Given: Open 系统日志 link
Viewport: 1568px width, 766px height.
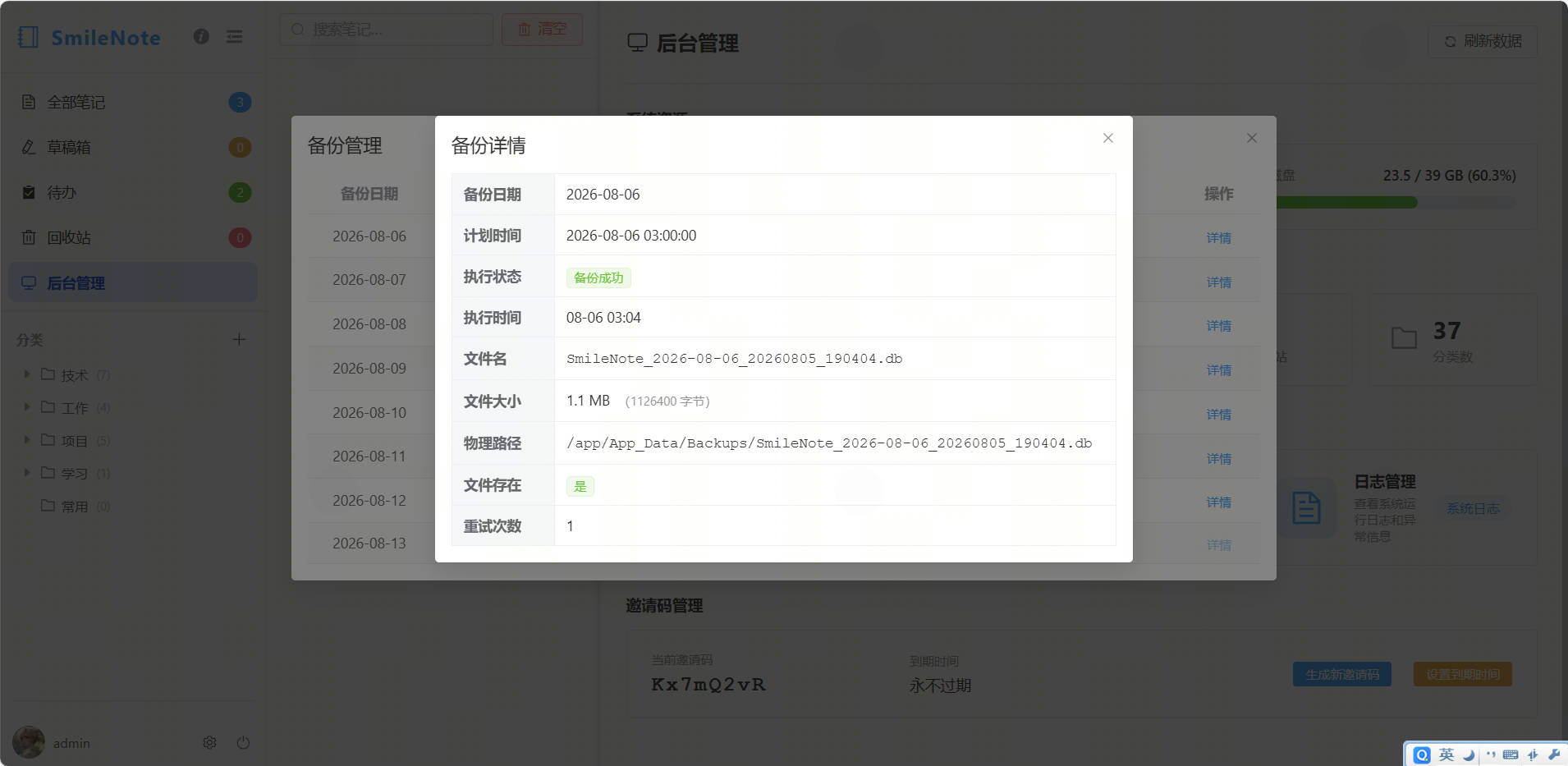Looking at the screenshot, I should point(1473,509).
